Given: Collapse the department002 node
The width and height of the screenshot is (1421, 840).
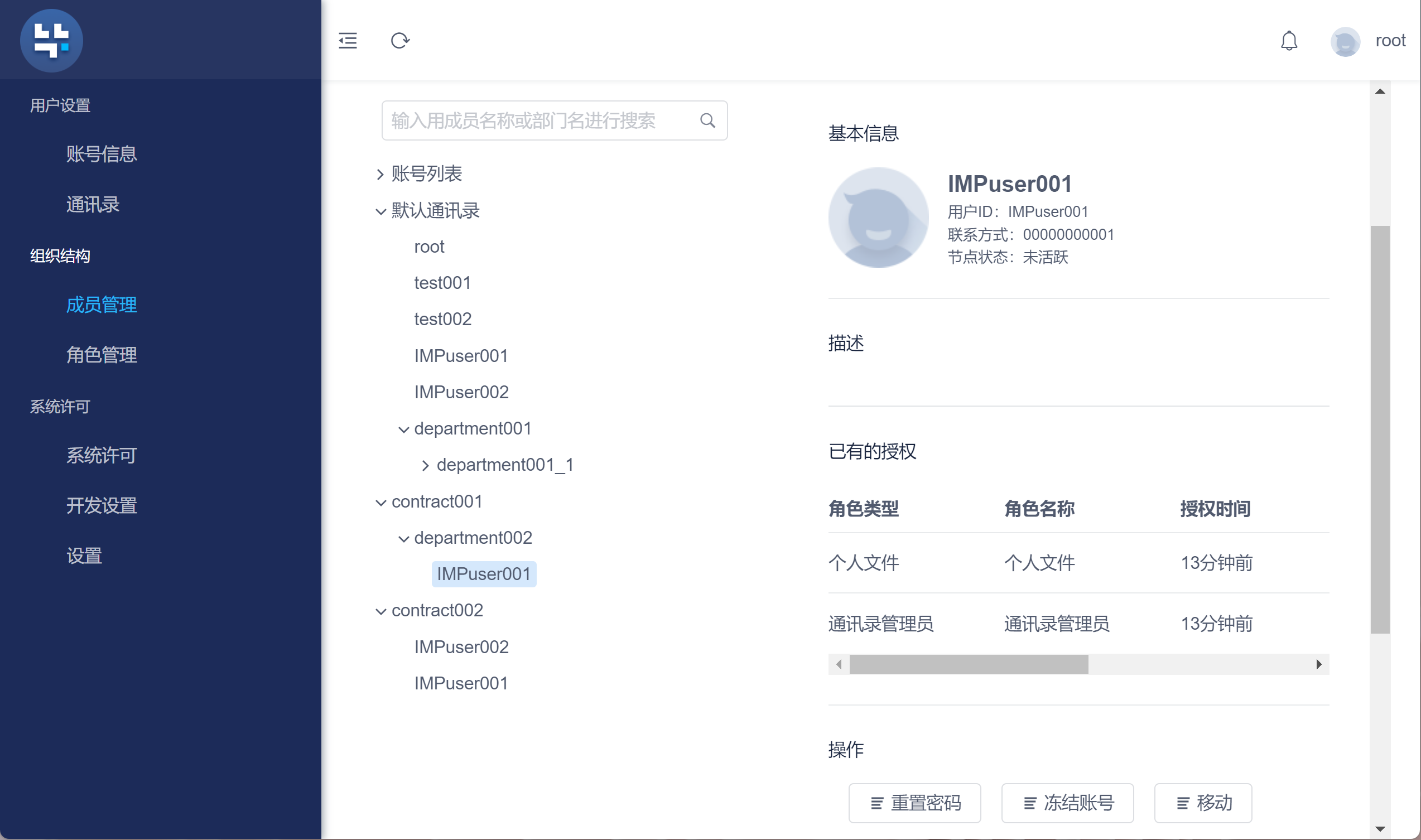Looking at the screenshot, I should click(x=404, y=538).
